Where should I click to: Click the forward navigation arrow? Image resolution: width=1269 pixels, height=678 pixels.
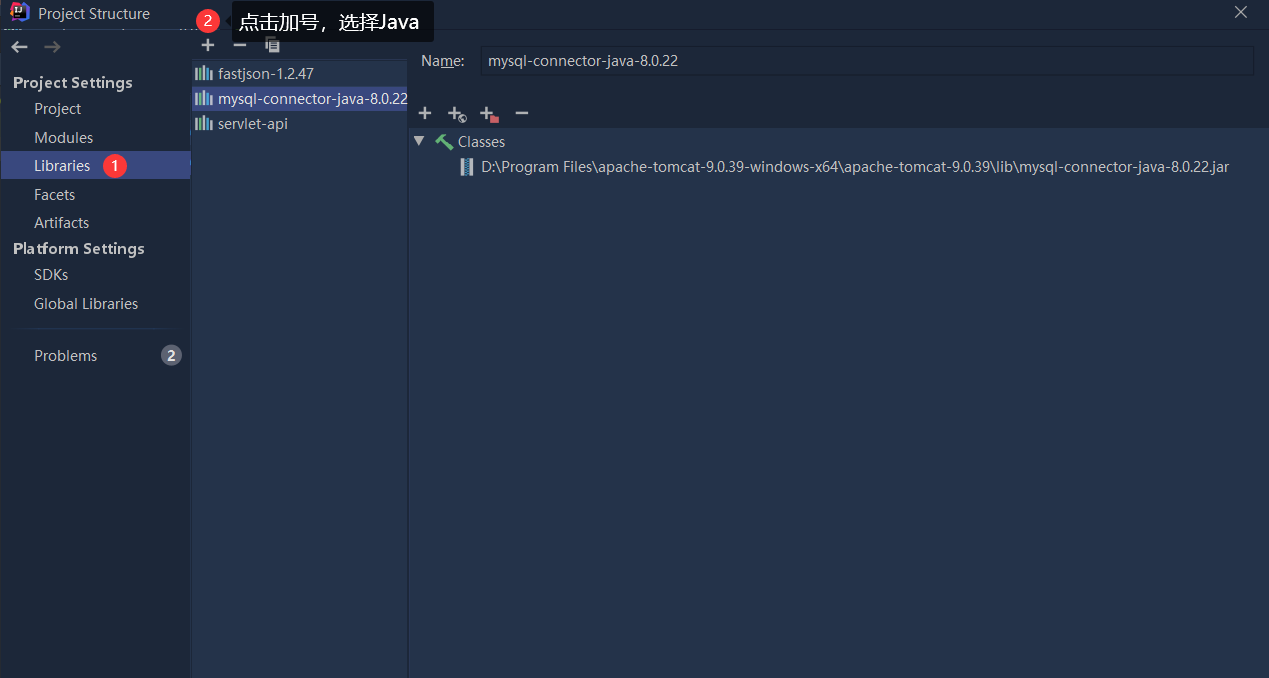tap(52, 47)
